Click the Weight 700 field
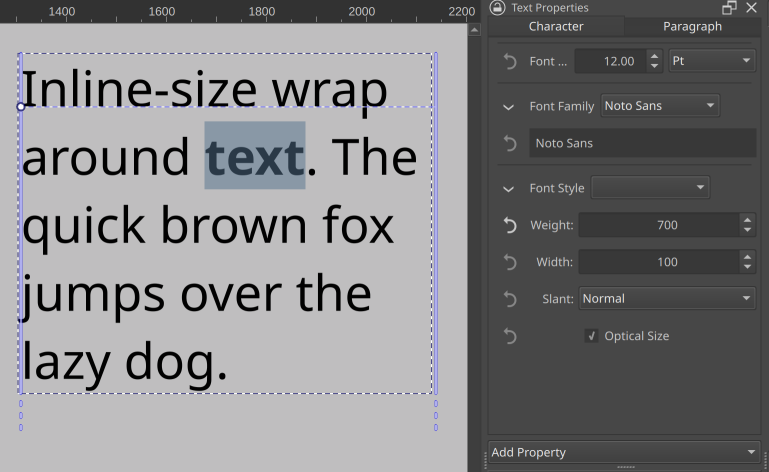This screenshot has height=472, width=769. pyautogui.click(x=659, y=225)
